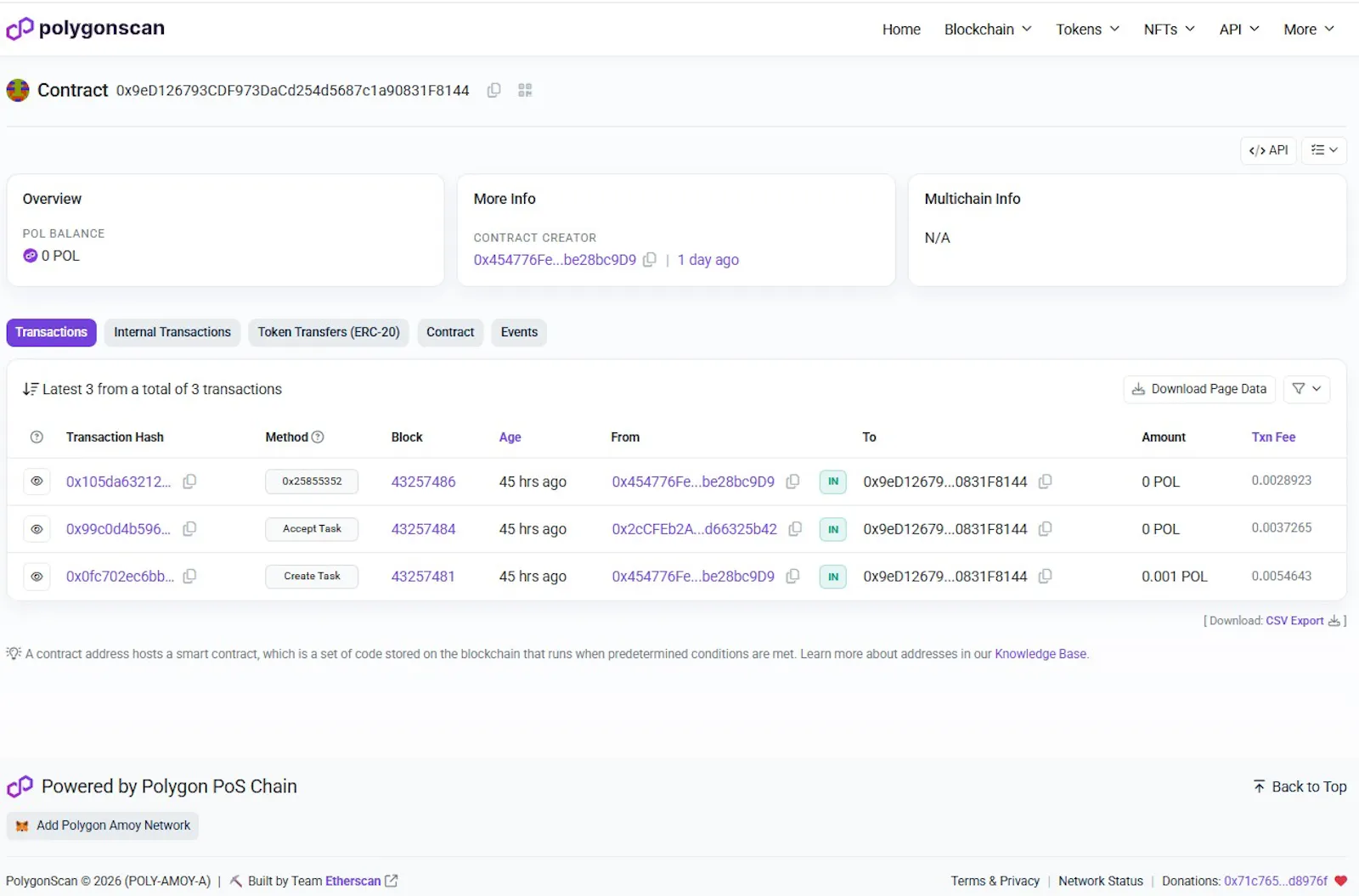Open the Network Status link

[1100, 881]
